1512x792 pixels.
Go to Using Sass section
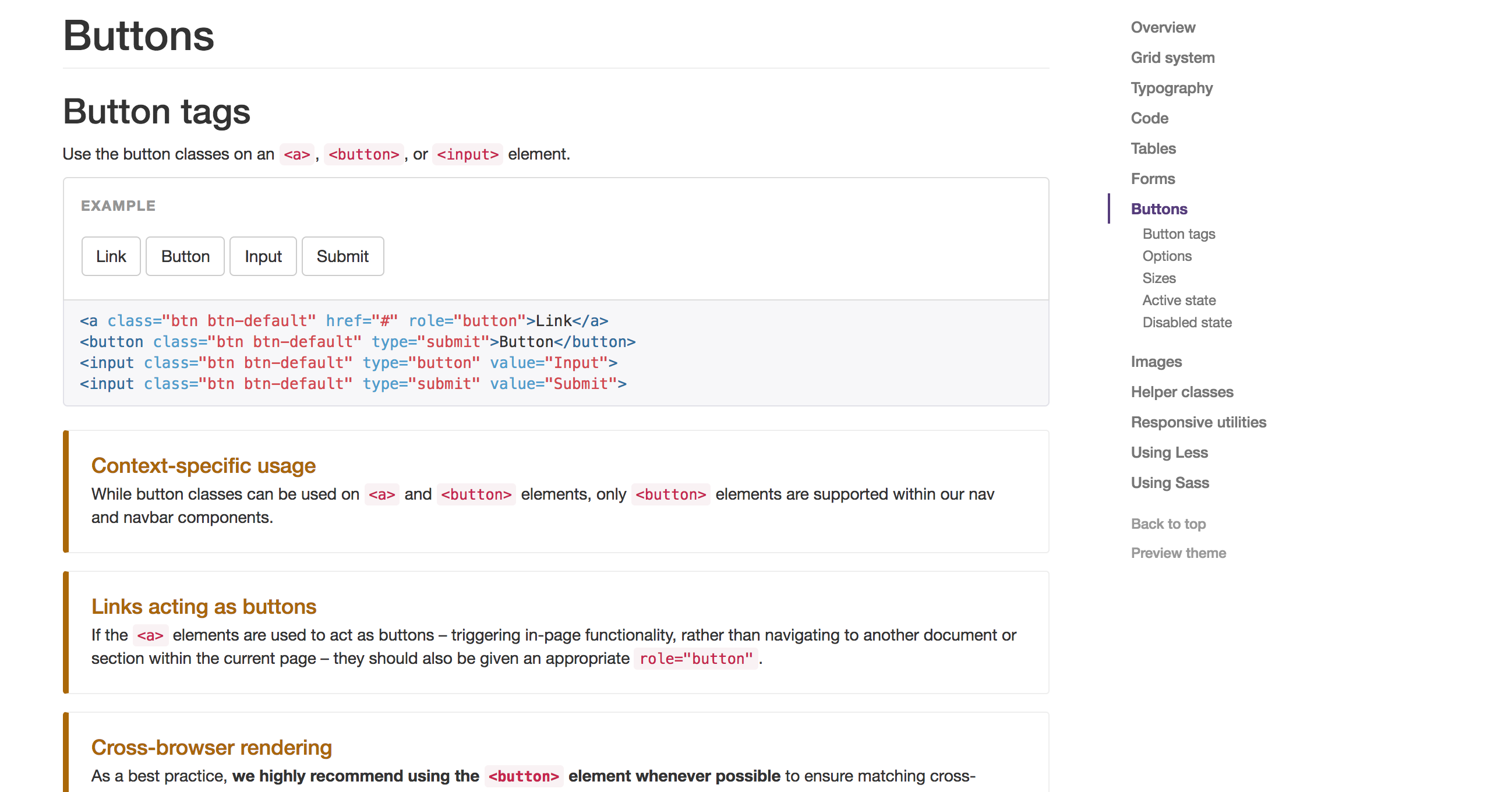click(x=1170, y=483)
